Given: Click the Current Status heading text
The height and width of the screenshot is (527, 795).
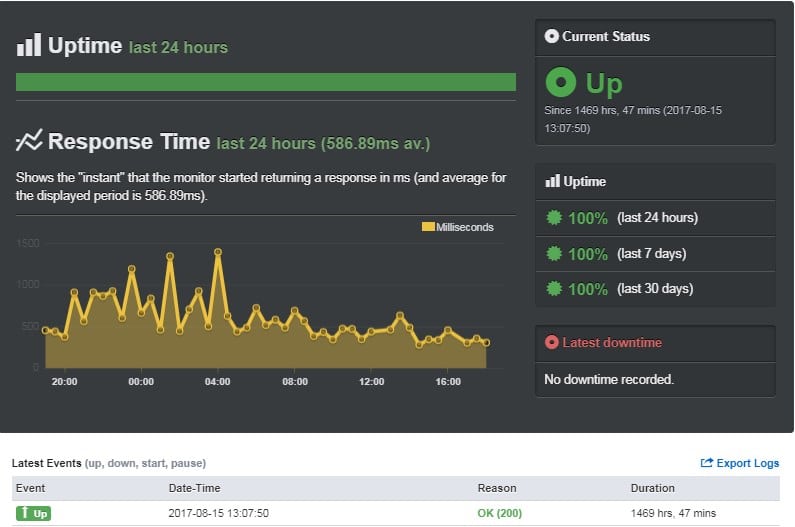Looking at the screenshot, I should pyautogui.click(x=606, y=37).
